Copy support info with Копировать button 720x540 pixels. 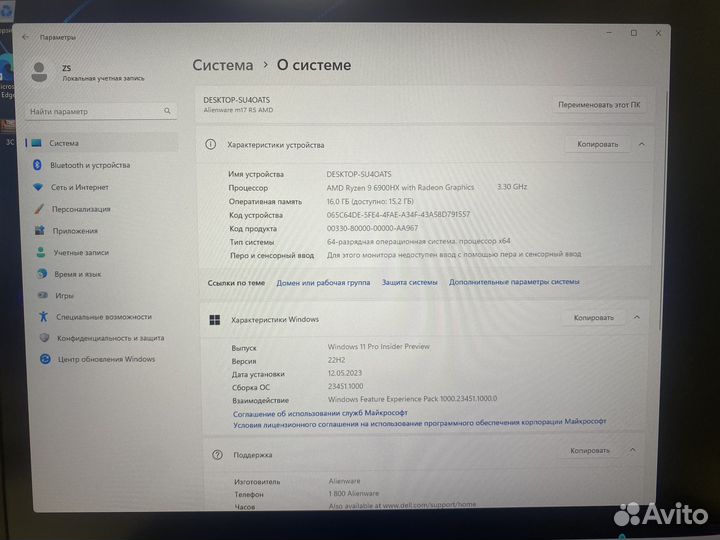click(x=590, y=450)
